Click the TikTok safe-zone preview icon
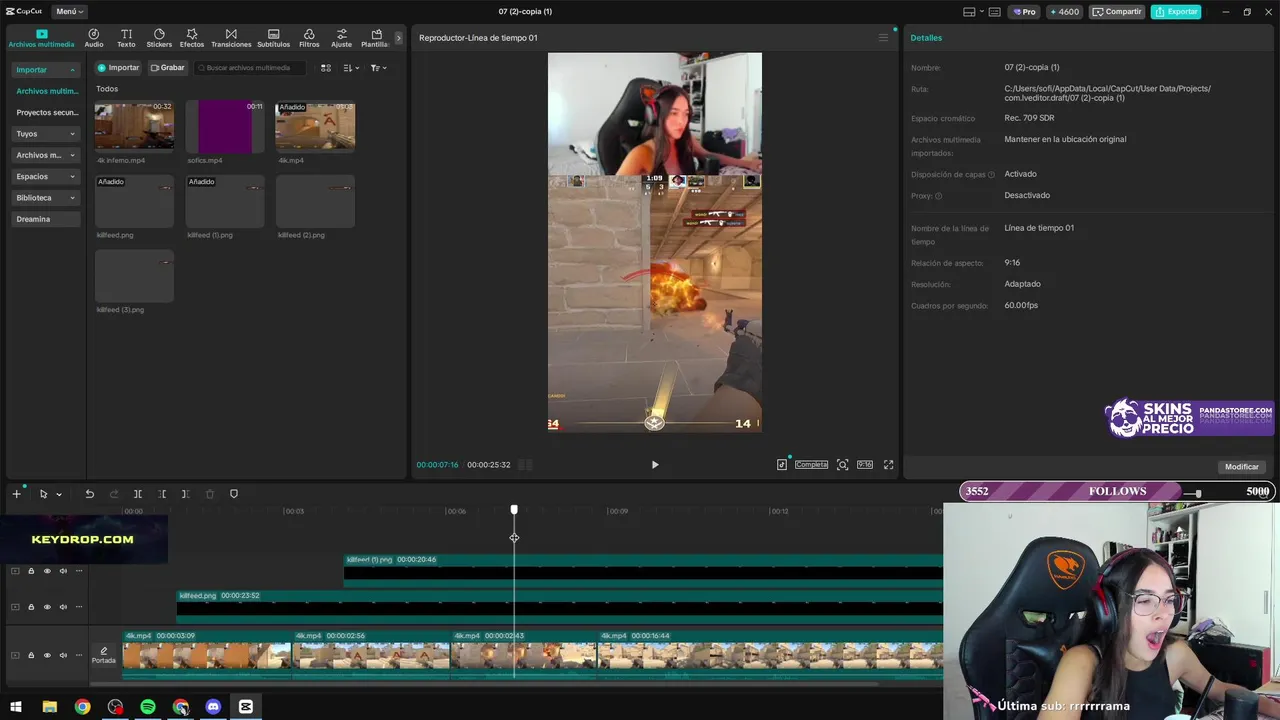Viewport: 1280px width, 720px height. pyautogui.click(x=782, y=465)
